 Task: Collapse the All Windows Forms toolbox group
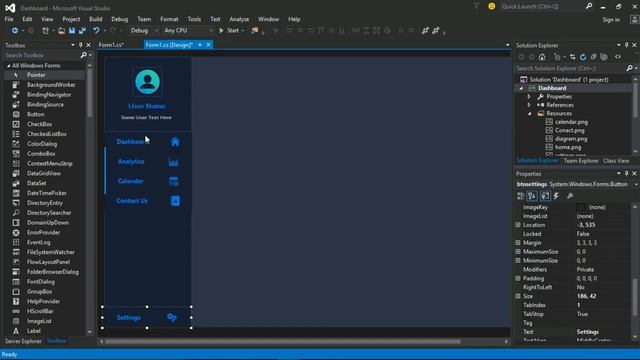8,66
